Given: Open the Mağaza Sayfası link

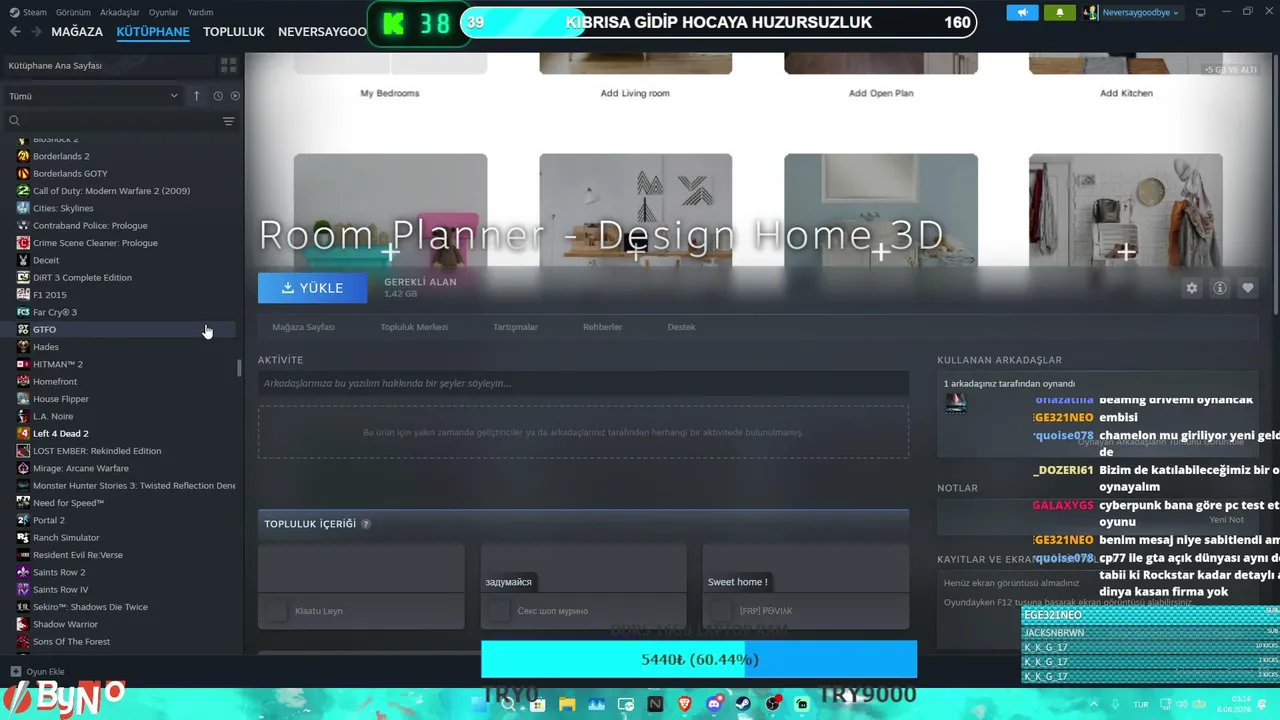Looking at the screenshot, I should tap(304, 327).
